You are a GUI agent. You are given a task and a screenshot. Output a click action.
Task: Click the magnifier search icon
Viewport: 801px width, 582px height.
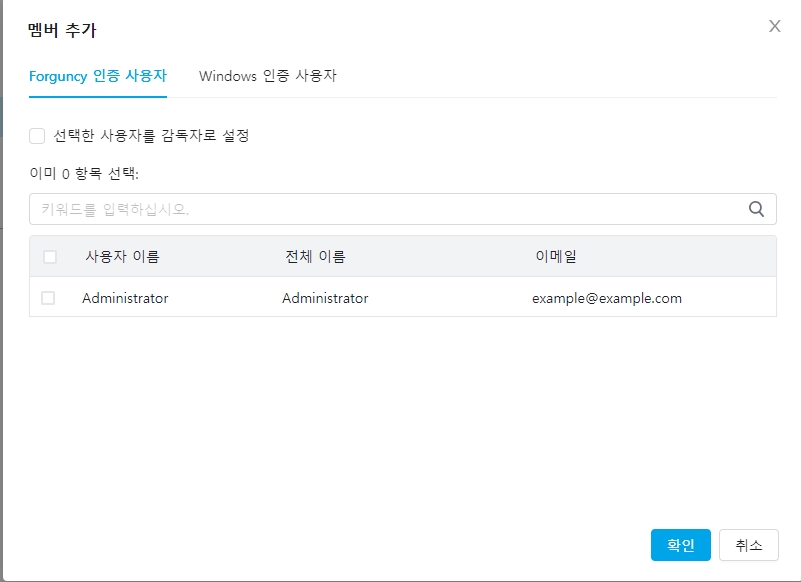click(x=757, y=209)
